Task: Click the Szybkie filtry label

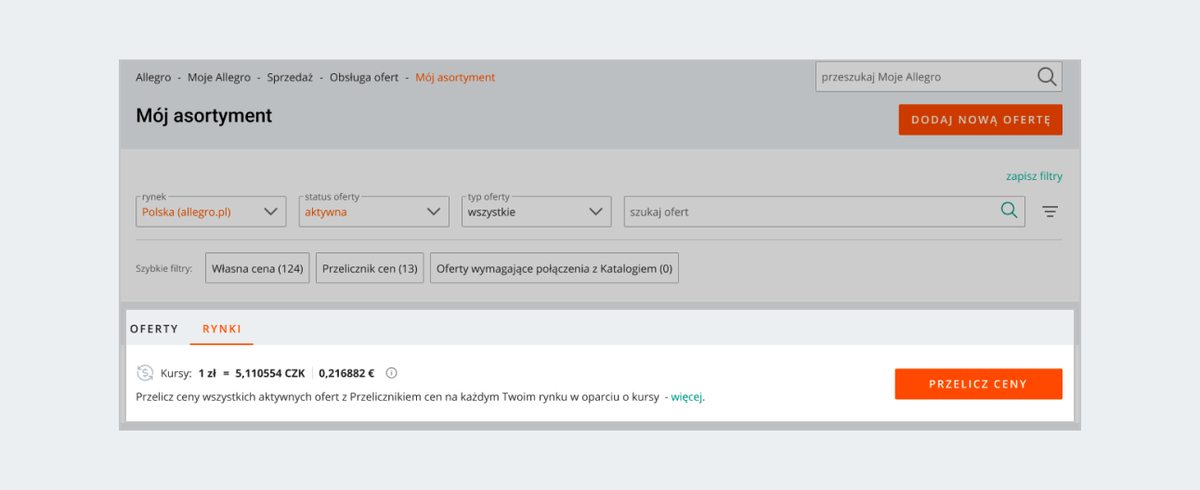Action: click(164, 268)
